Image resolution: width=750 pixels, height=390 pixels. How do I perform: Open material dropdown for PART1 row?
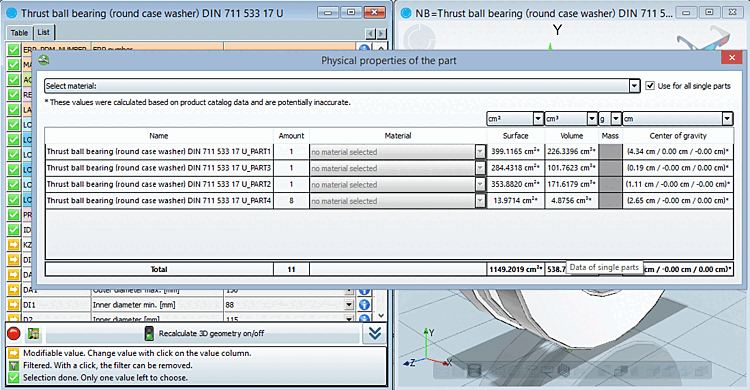pyautogui.click(x=480, y=152)
